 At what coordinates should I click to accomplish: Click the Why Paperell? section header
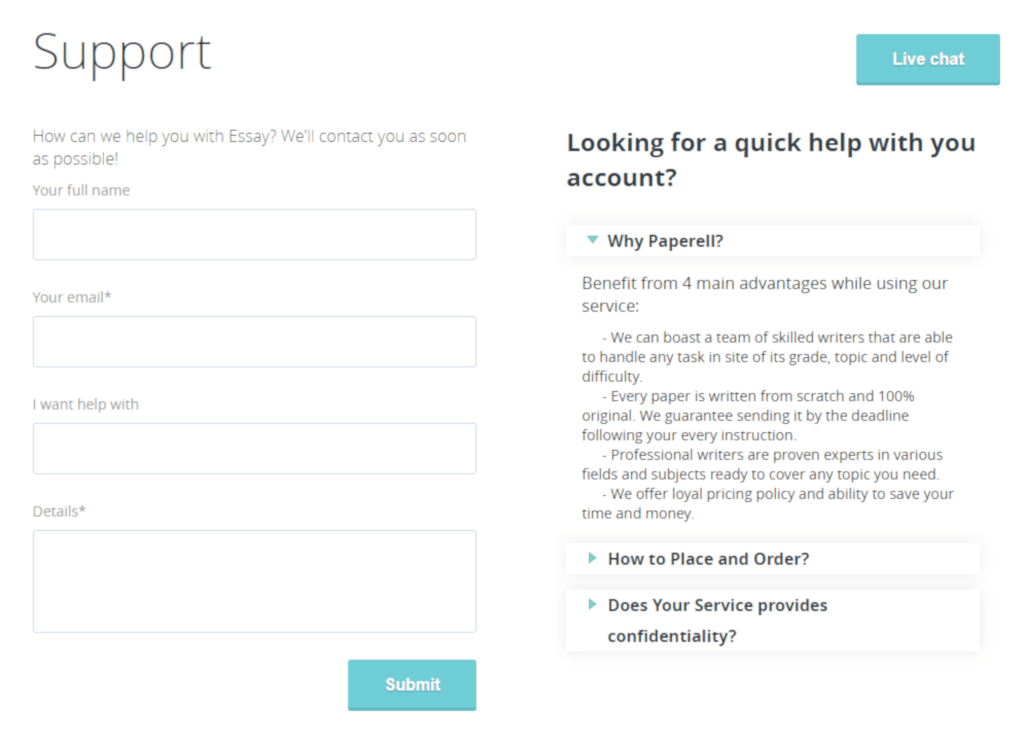(773, 241)
